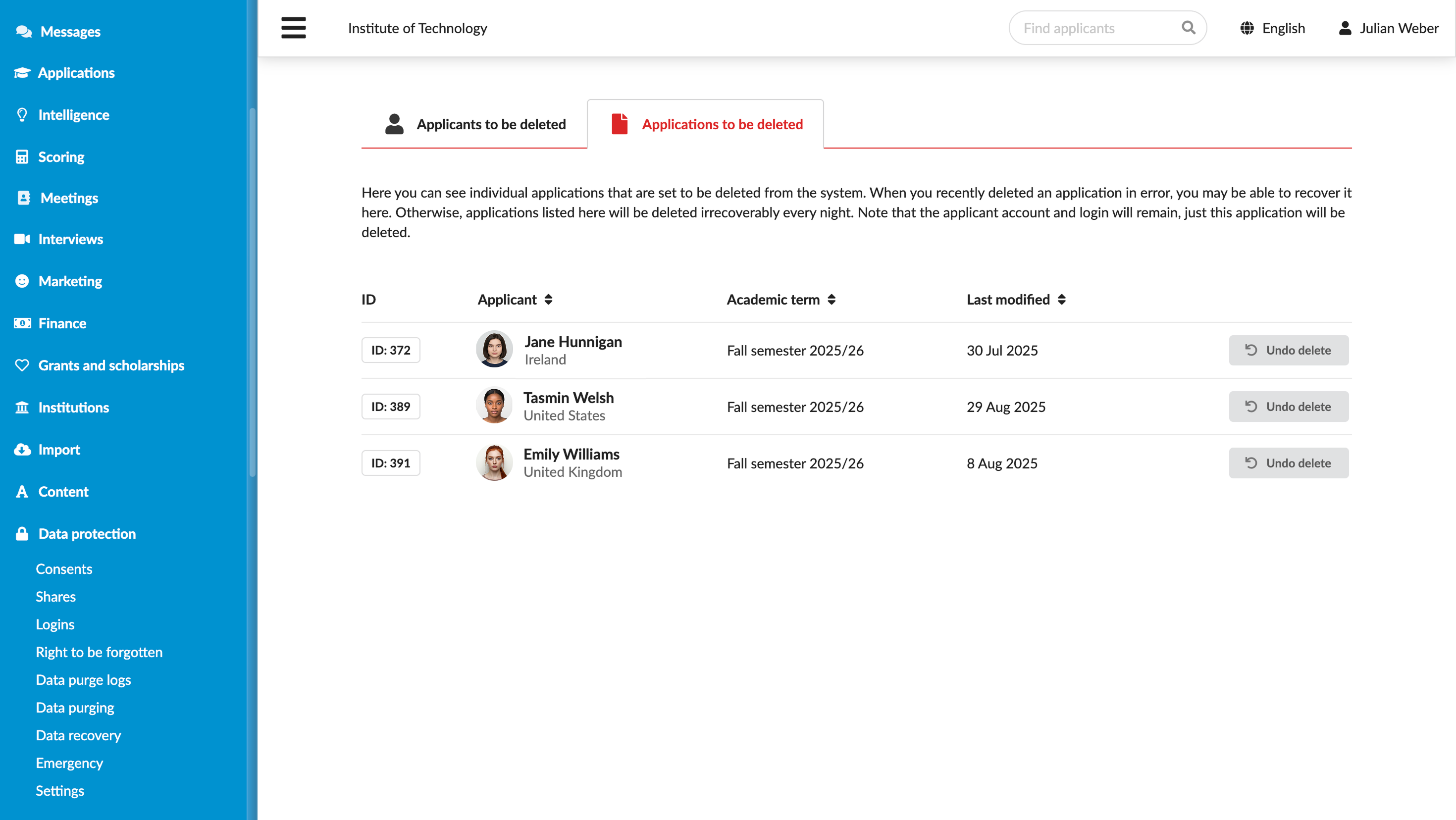
Task: Click the Institutions building icon
Action: point(22,407)
